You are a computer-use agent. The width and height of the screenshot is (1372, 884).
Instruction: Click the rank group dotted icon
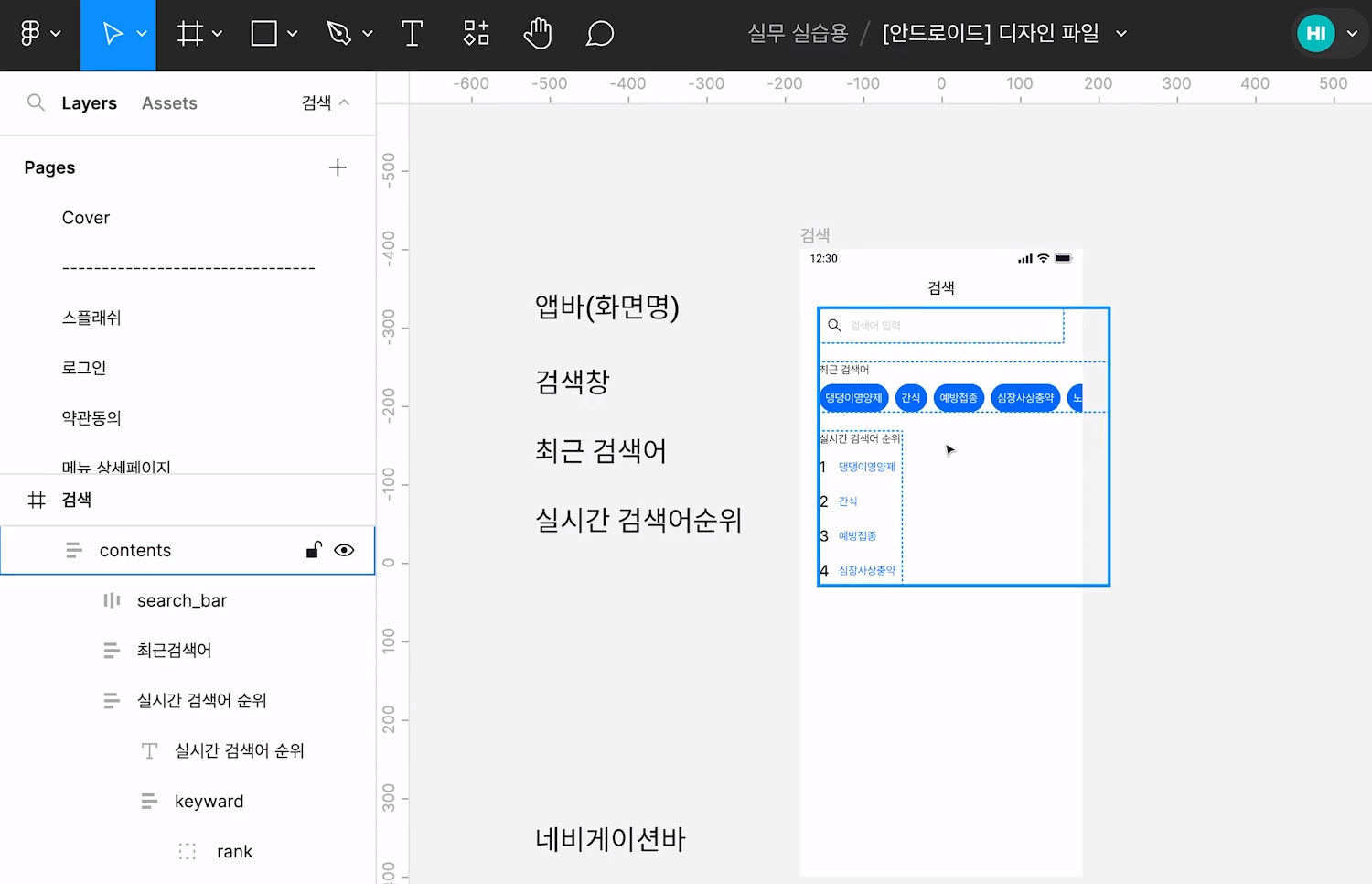pos(188,852)
